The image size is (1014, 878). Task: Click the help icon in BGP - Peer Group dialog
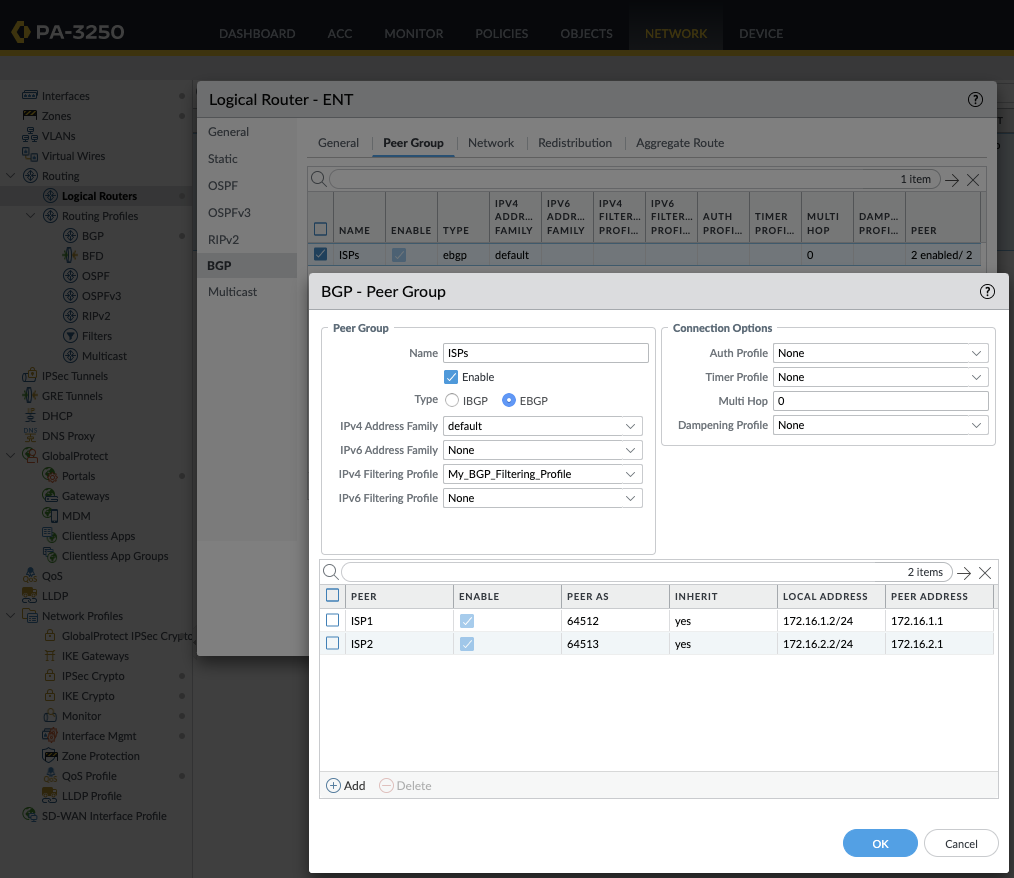pyautogui.click(x=987, y=292)
